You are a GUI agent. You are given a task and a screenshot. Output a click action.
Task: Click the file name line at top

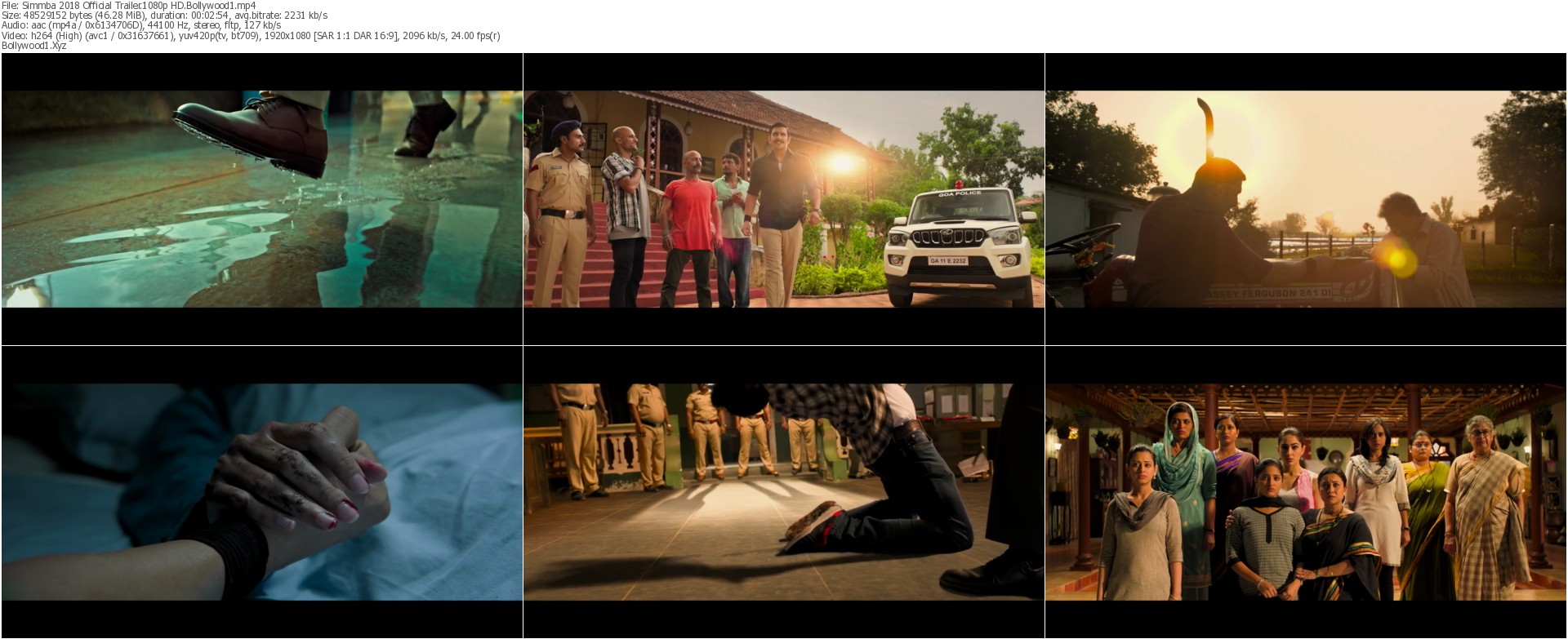[129, 5]
